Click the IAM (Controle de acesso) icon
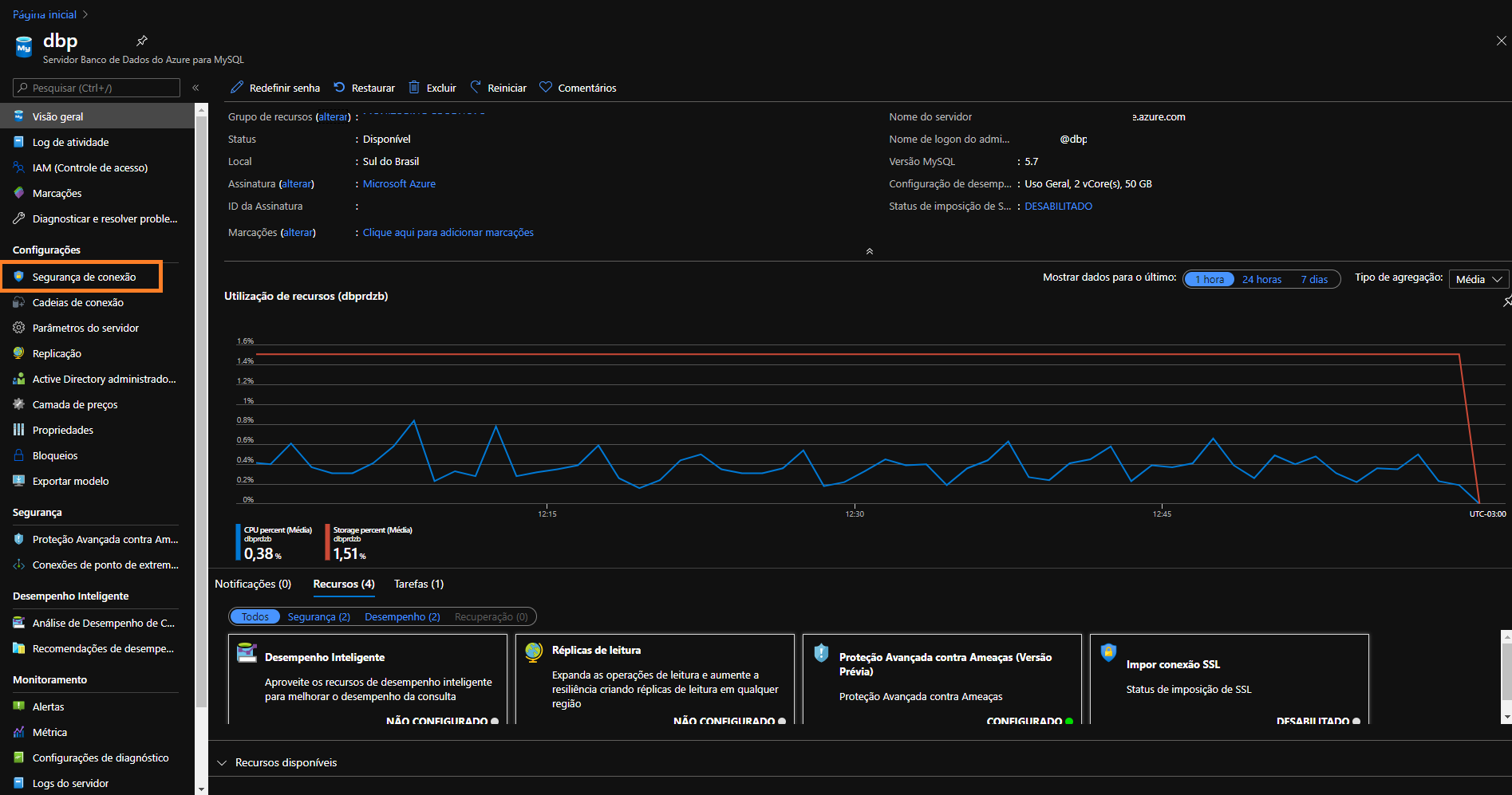1512x795 pixels. 19,167
